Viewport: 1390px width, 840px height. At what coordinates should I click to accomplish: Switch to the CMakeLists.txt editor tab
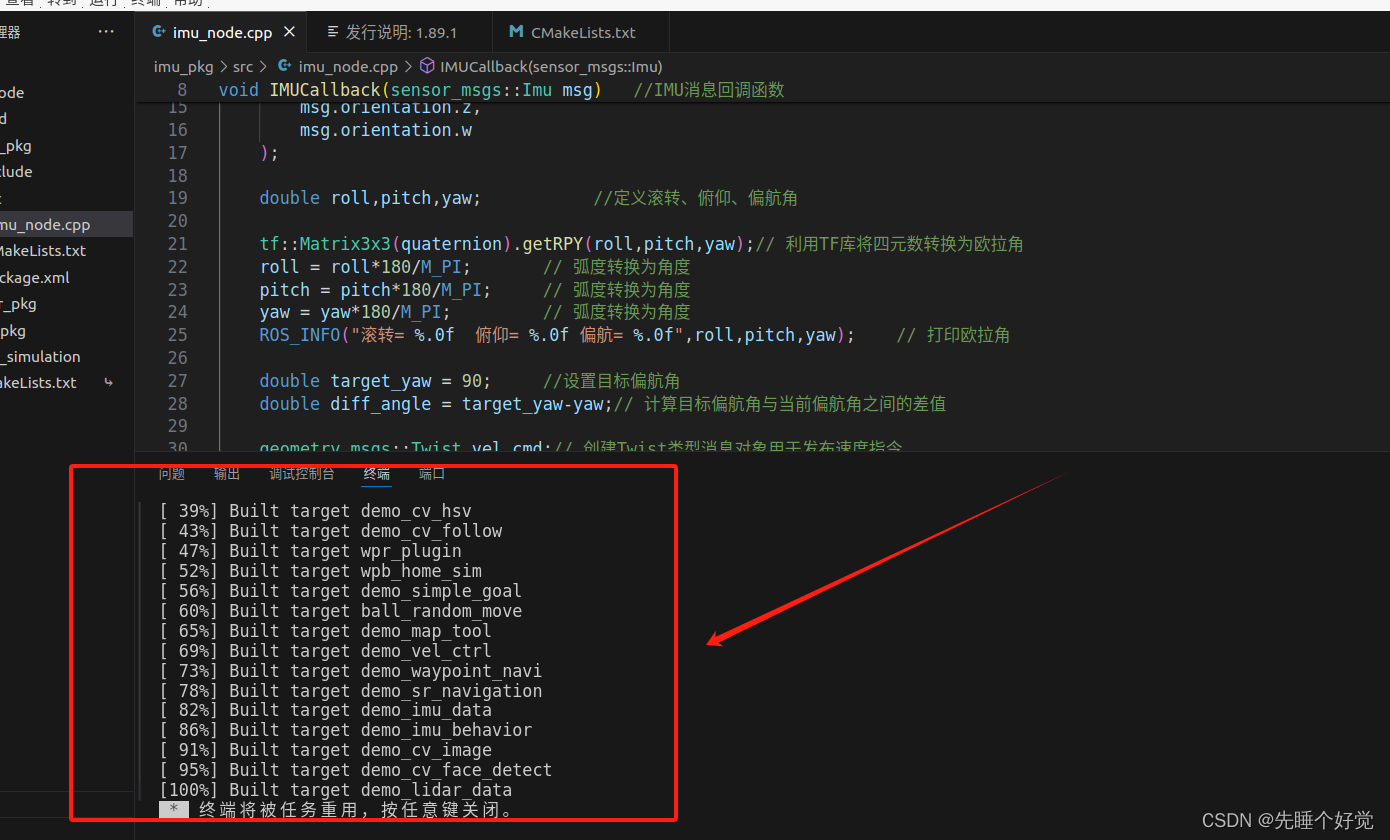583,32
